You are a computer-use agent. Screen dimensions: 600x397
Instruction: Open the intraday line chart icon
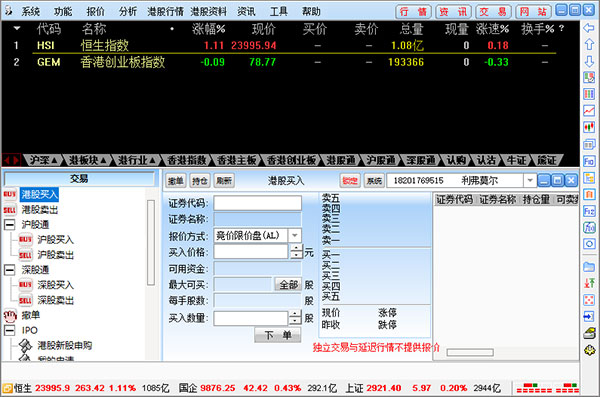pyautogui.click(x=589, y=111)
